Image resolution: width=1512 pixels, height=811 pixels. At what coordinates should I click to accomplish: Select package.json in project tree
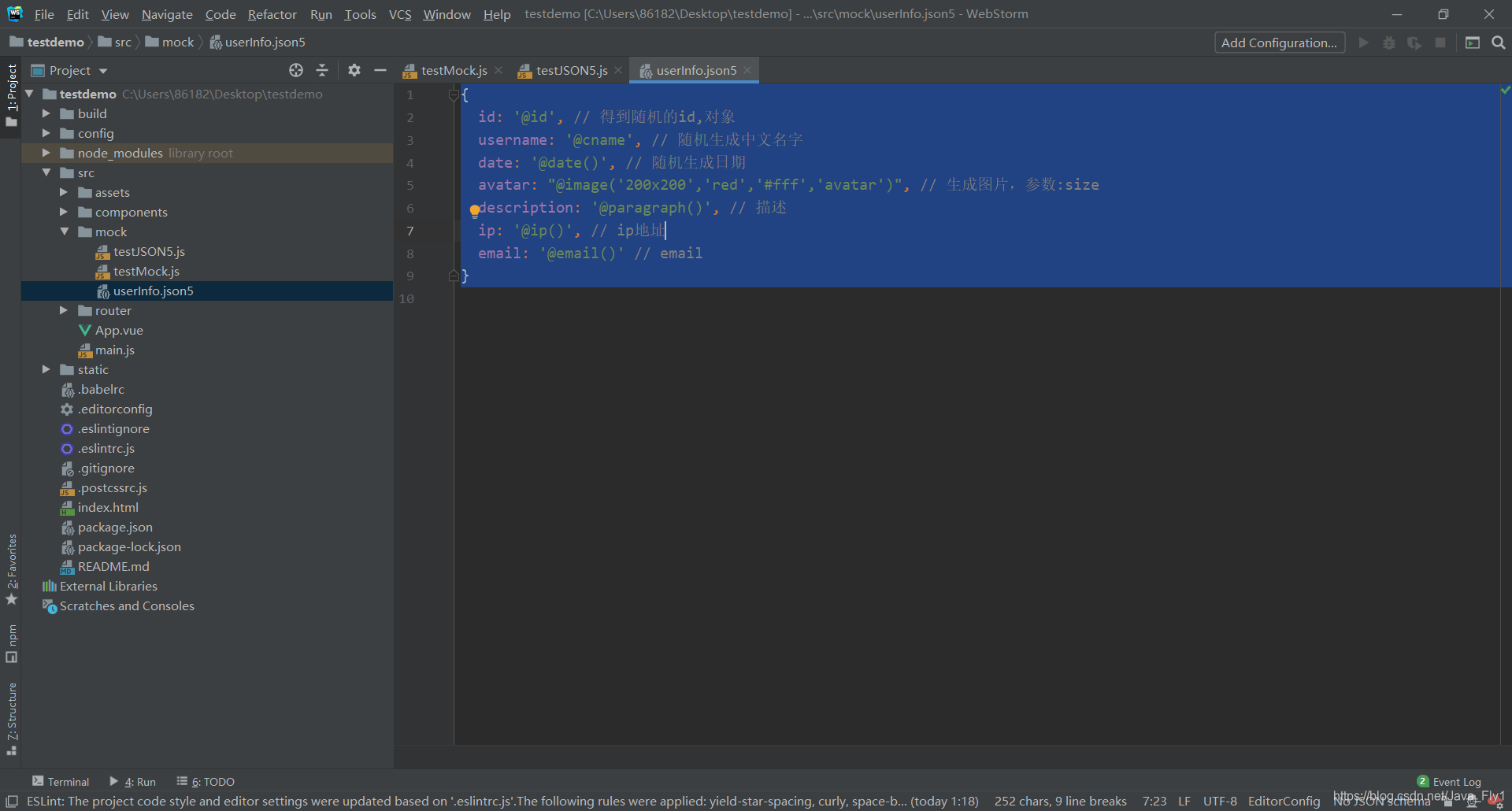pos(115,527)
